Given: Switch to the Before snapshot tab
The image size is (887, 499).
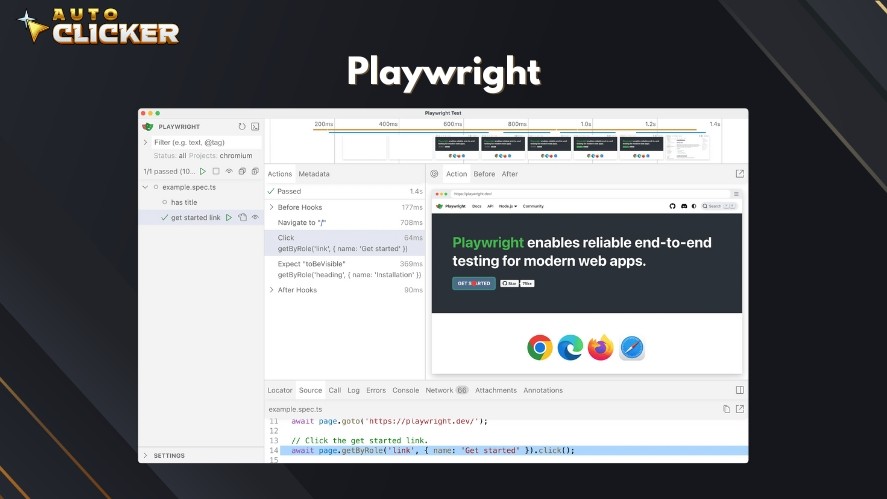Looking at the screenshot, I should pyautogui.click(x=484, y=174).
